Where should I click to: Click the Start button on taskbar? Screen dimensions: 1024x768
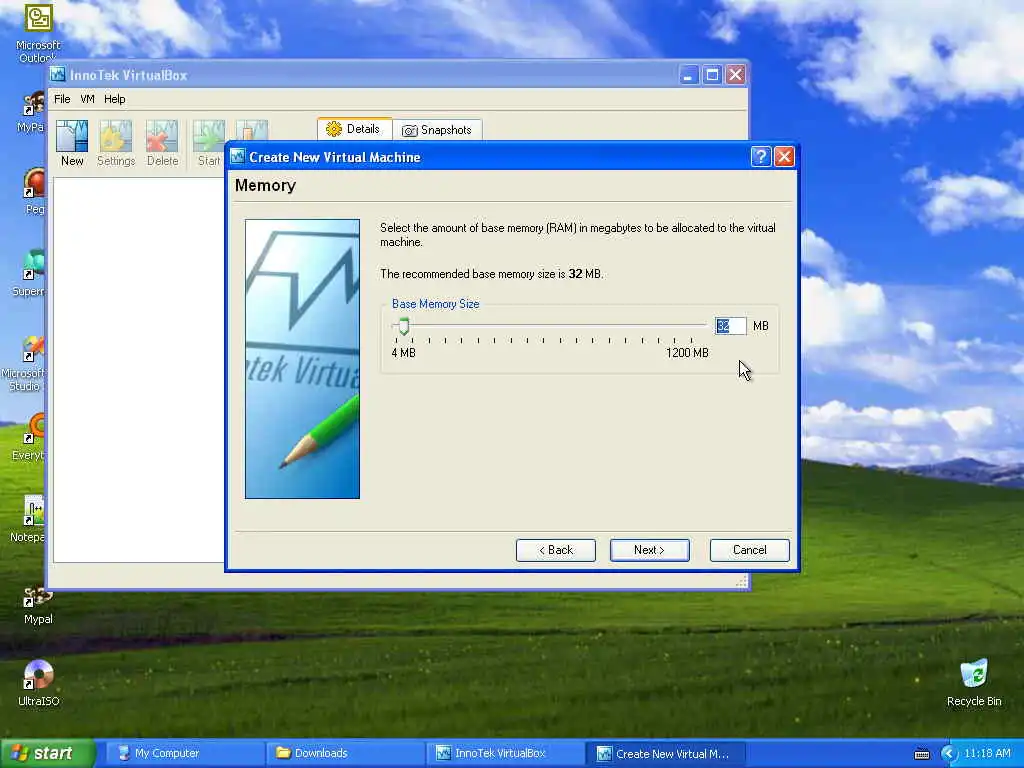click(47, 753)
